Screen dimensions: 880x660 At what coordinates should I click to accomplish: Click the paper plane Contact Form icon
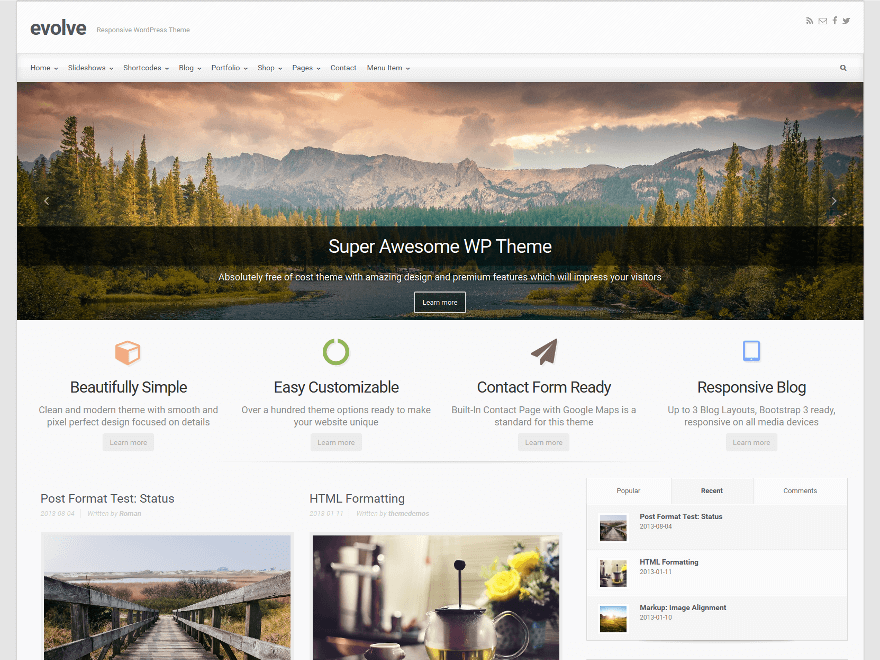pyautogui.click(x=544, y=352)
